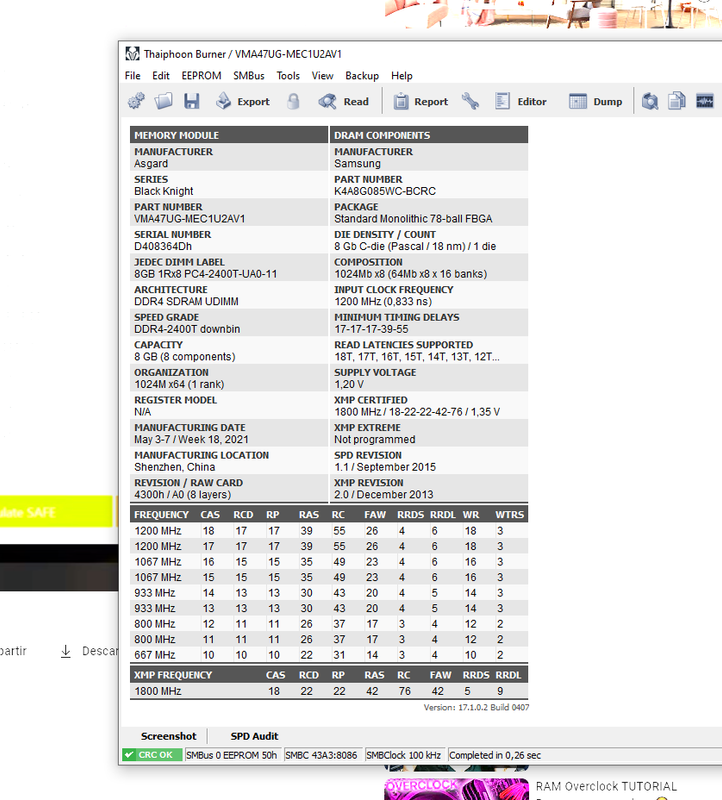Click manufacturing date 'May 3-7 / Week 18, 2021'

[x=191, y=439]
